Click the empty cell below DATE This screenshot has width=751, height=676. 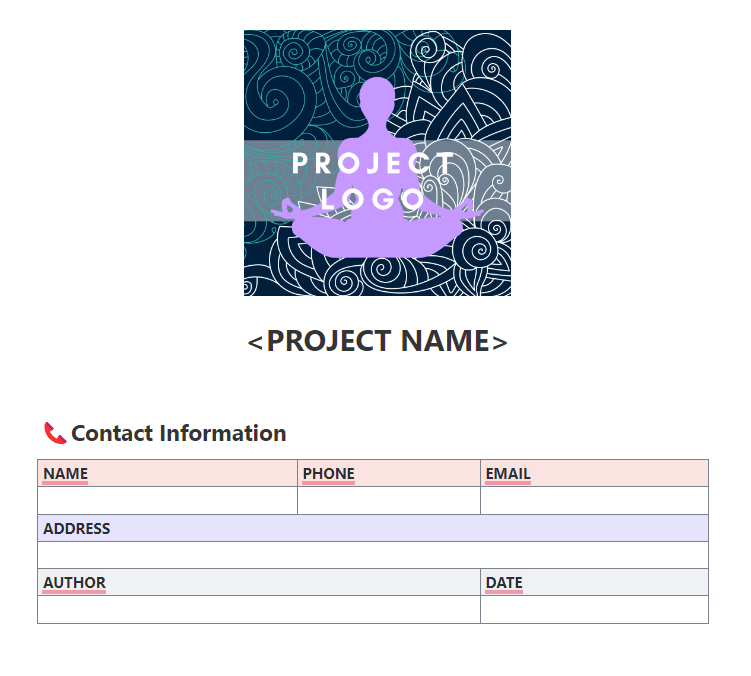(594, 609)
